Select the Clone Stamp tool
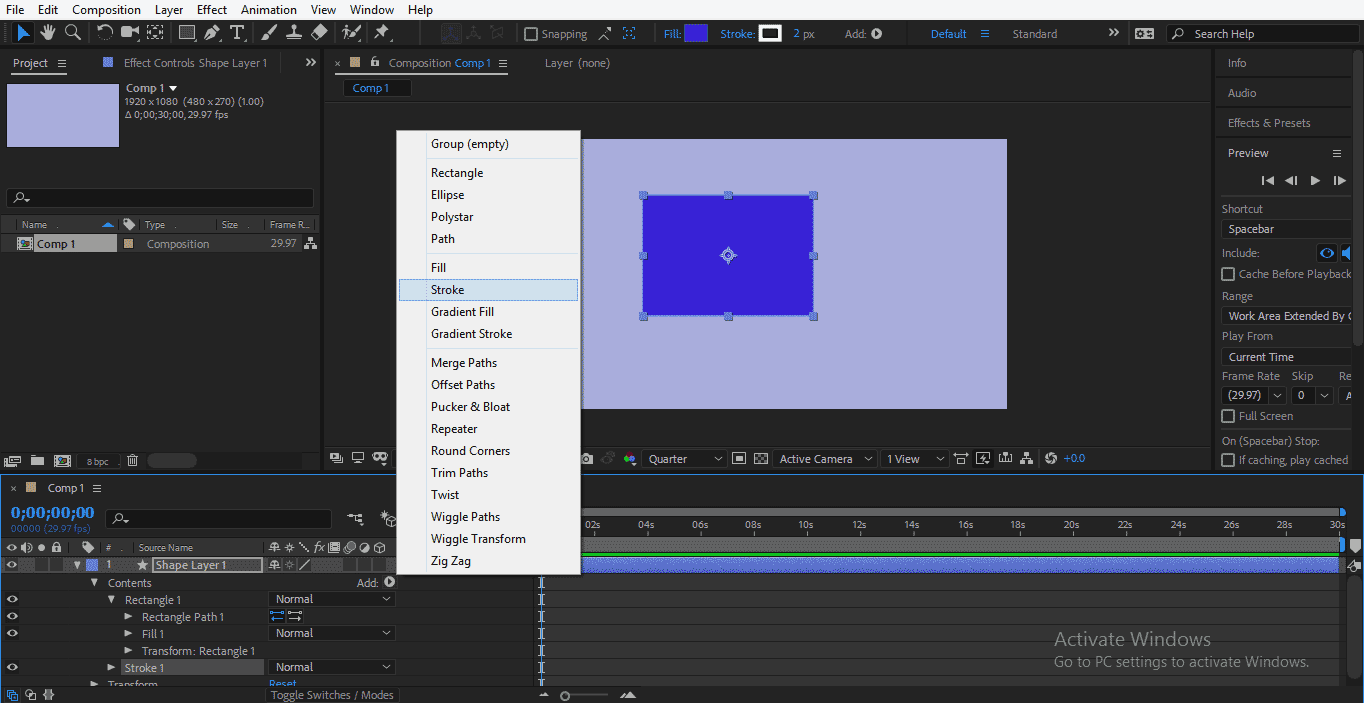This screenshot has width=1364, height=703. [x=291, y=33]
